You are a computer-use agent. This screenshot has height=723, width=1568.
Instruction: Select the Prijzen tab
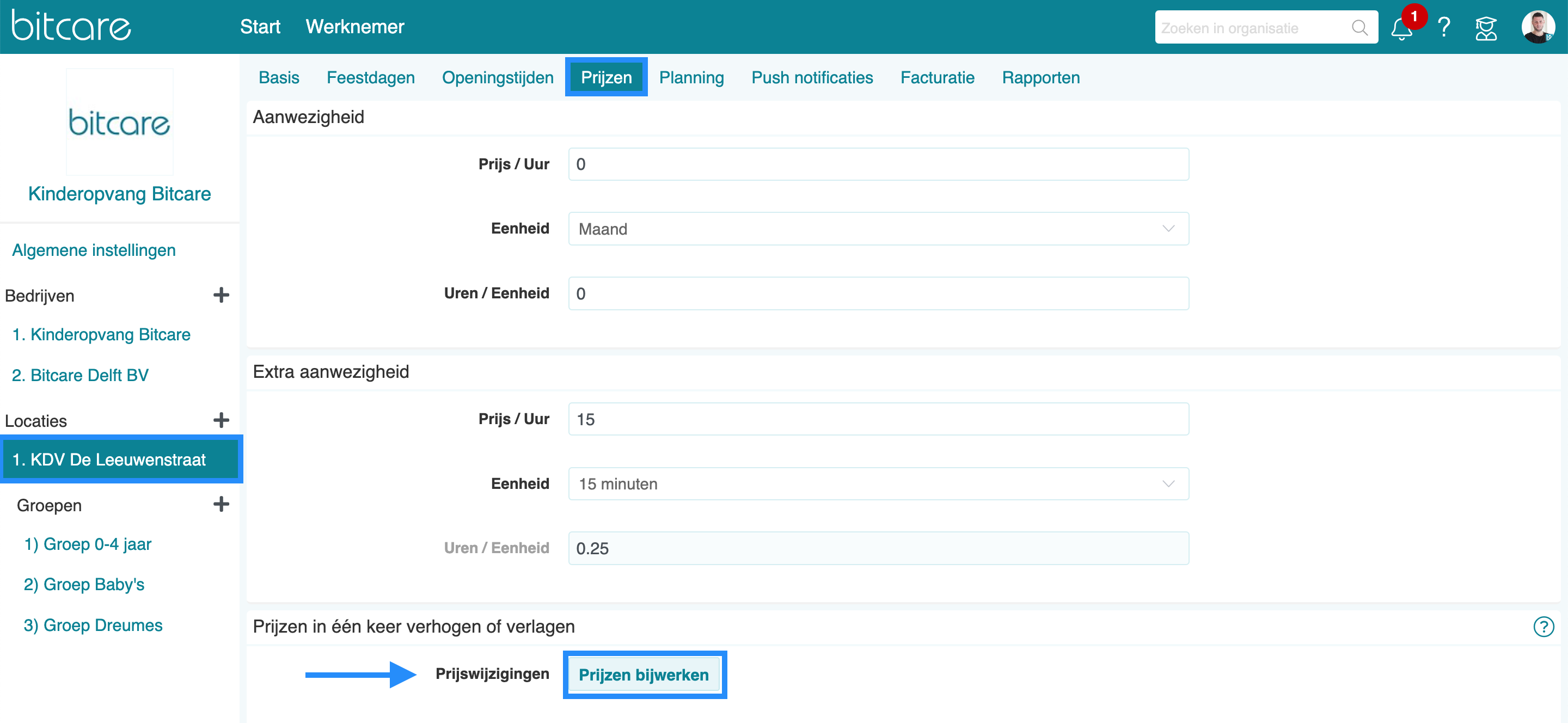[x=607, y=77]
